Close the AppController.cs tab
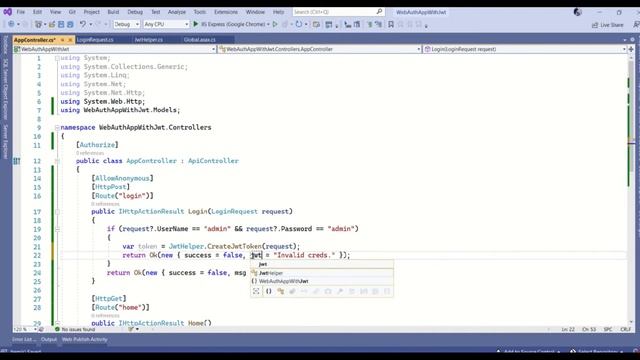640x360 pixels. (70, 40)
